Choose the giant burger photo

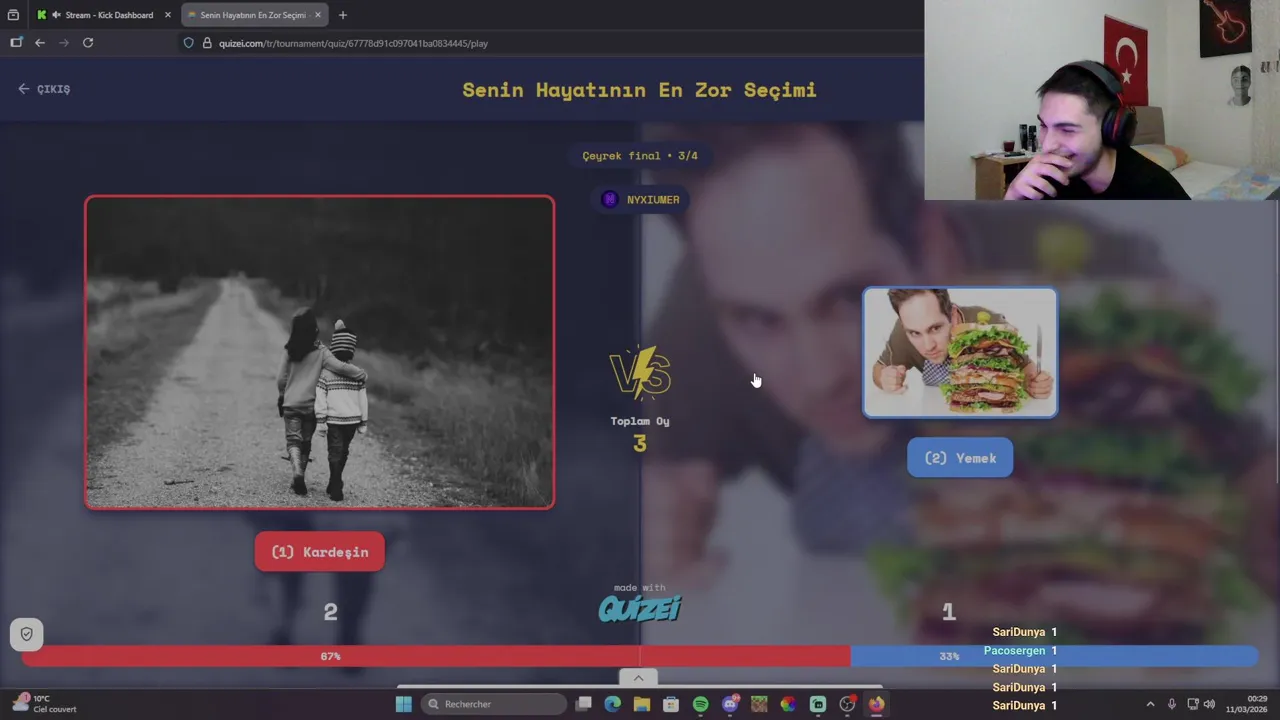click(x=960, y=352)
